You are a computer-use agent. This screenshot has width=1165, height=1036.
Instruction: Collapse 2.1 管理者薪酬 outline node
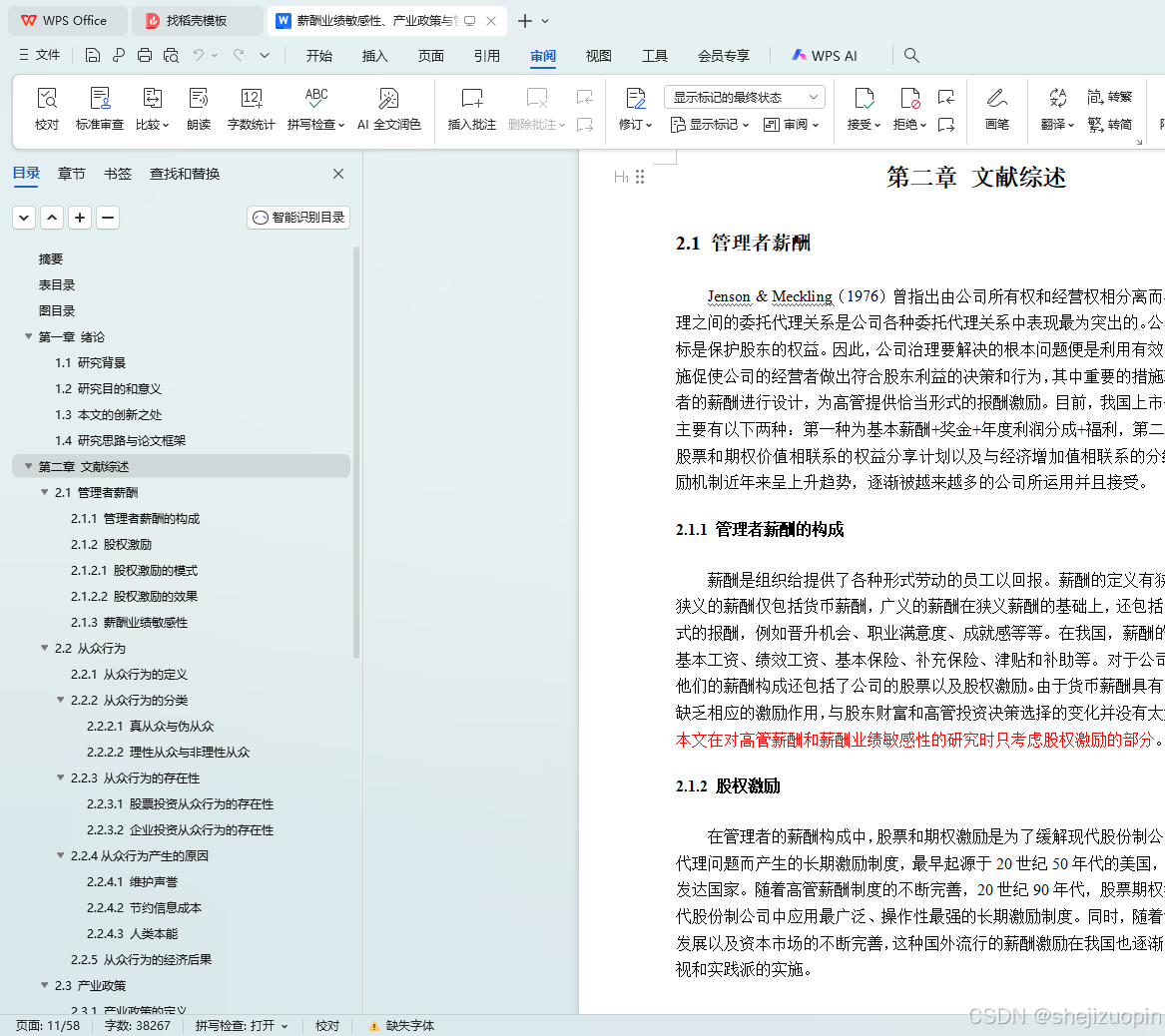[45, 492]
